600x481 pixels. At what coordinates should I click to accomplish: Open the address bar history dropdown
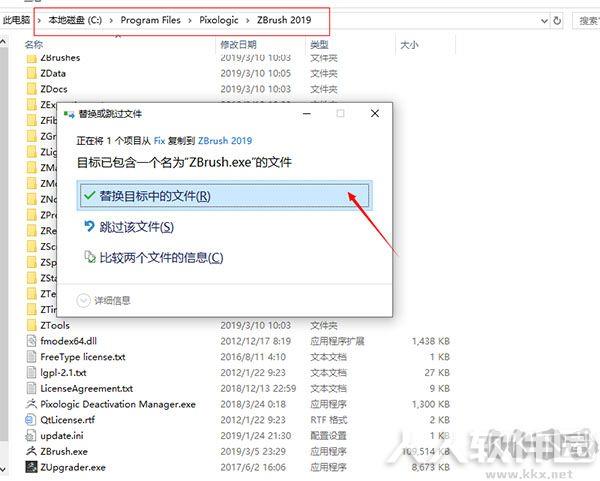click(544, 21)
